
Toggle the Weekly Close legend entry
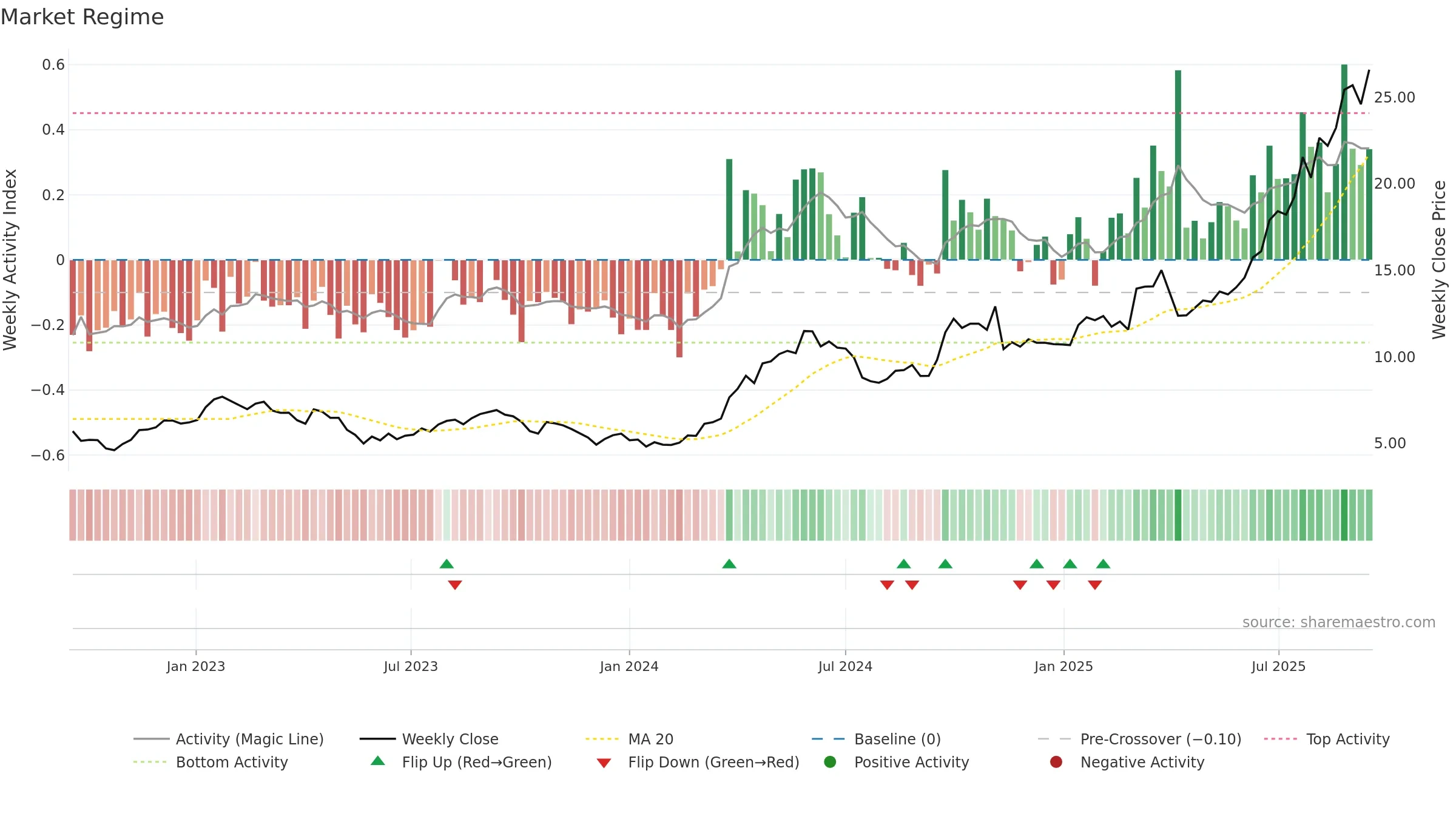point(429,739)
